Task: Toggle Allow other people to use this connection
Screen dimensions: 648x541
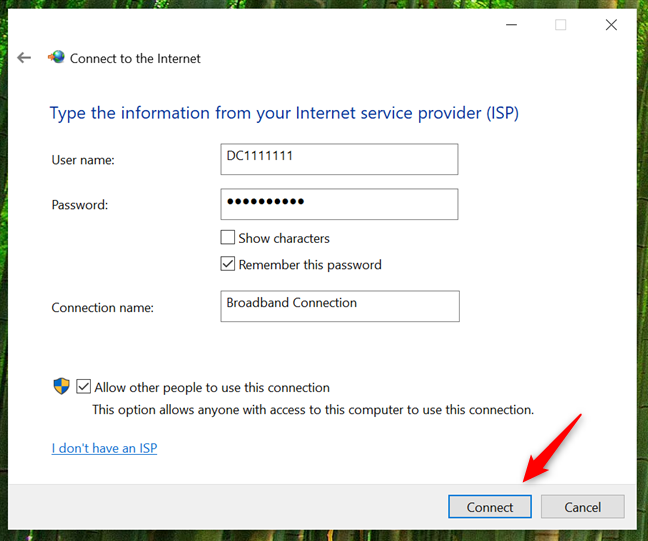Action: [83, 387]
